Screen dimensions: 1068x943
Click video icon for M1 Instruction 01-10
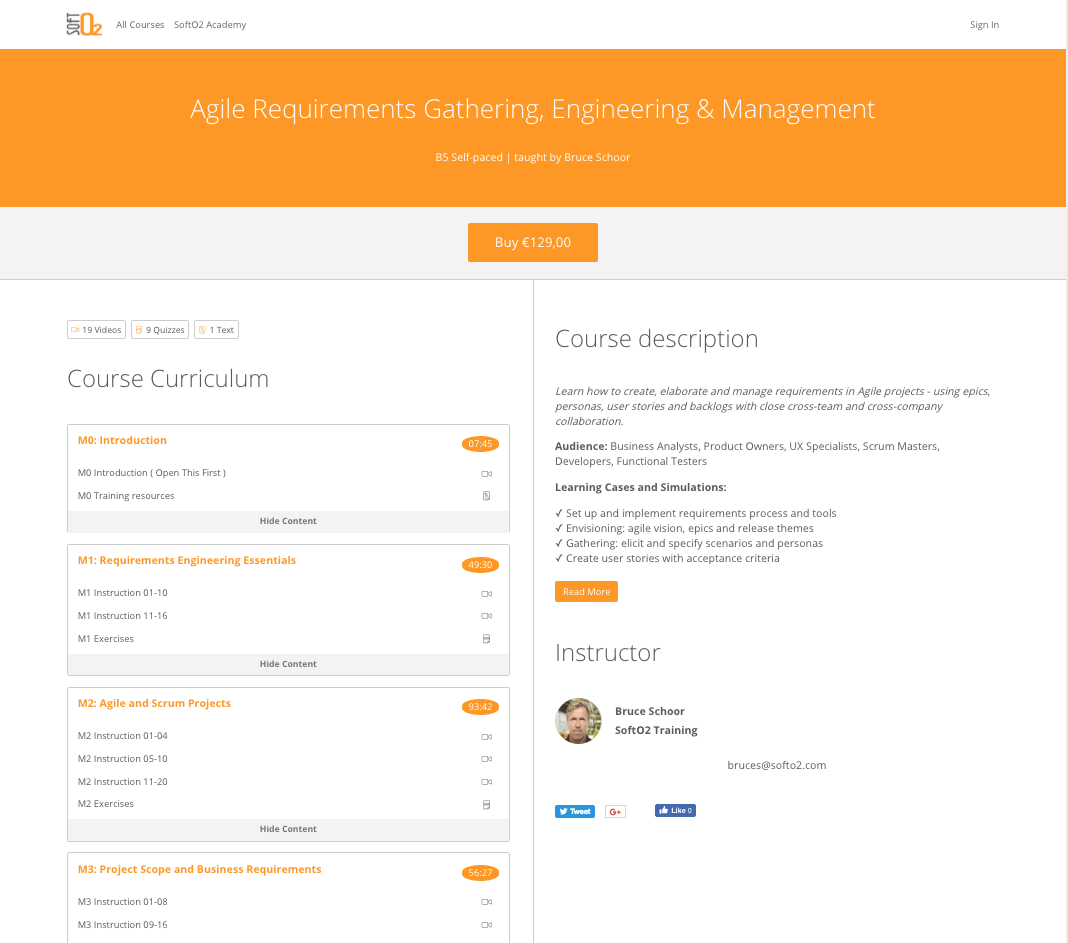[x=486, y=593]
